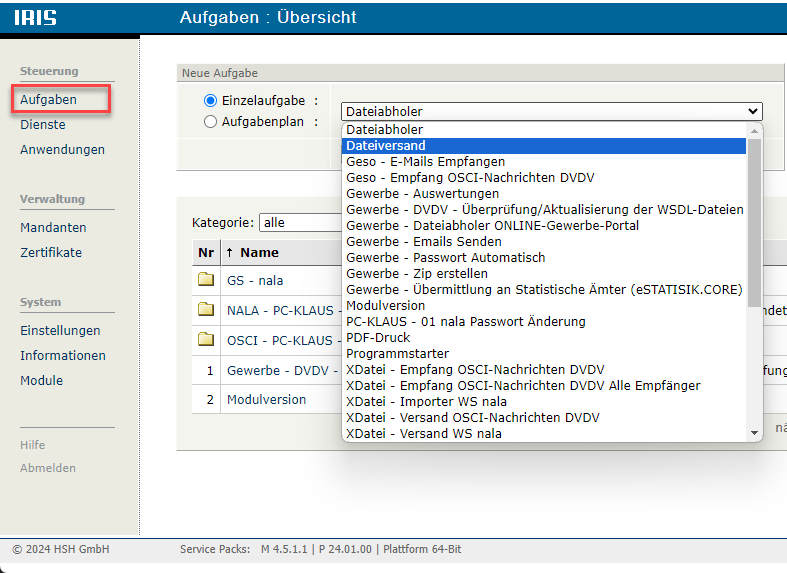Screen dimensions: 787x573
Task: Go to Dienste in the sidebar
Action: tap(43, 125)
